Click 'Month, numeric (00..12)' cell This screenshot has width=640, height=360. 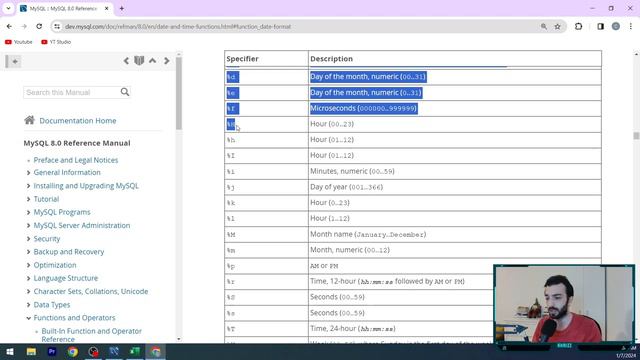click(455, 250)
